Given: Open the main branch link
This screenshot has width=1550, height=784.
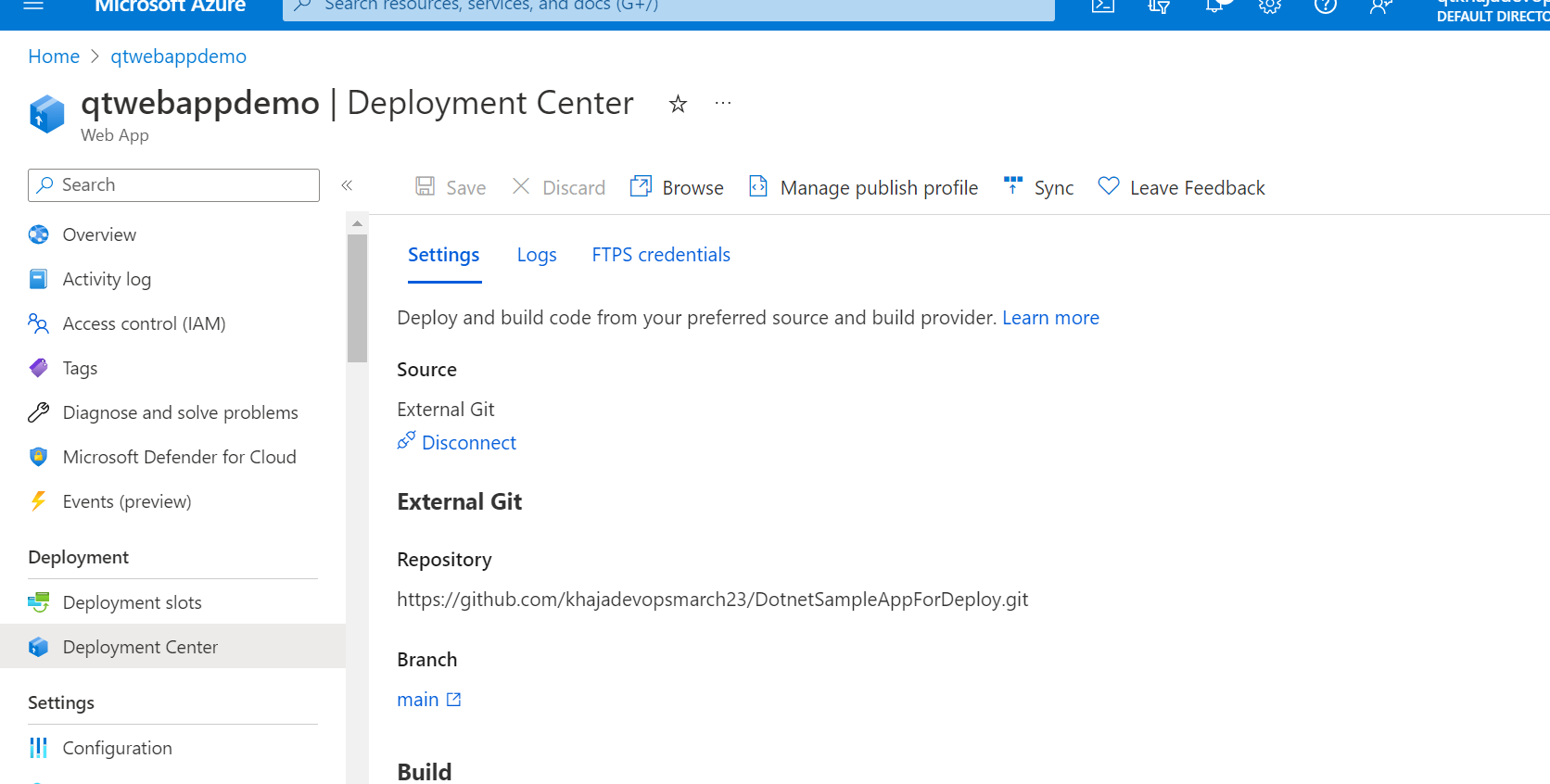Looking at the screenshot, I should click(429, 700).
